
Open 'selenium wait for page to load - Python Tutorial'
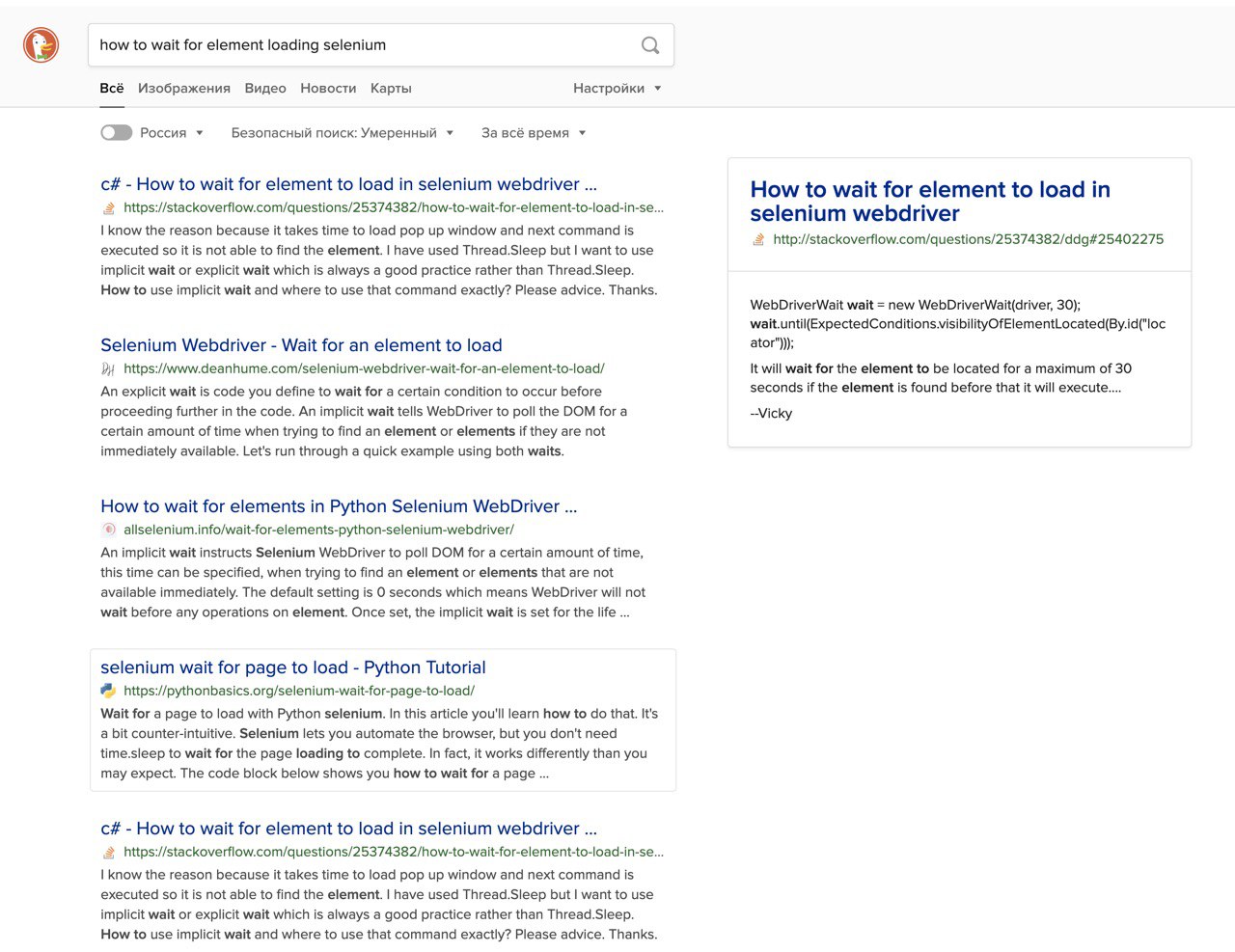tap(293, 667)
